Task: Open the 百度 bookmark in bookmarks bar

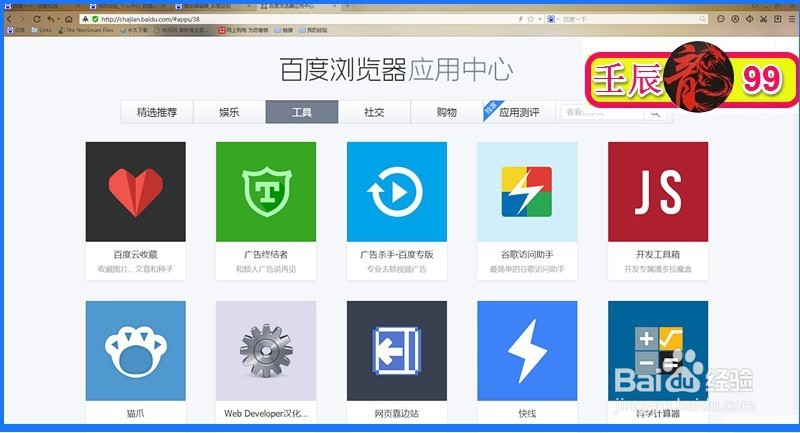Action: click(x=15, y=30)
